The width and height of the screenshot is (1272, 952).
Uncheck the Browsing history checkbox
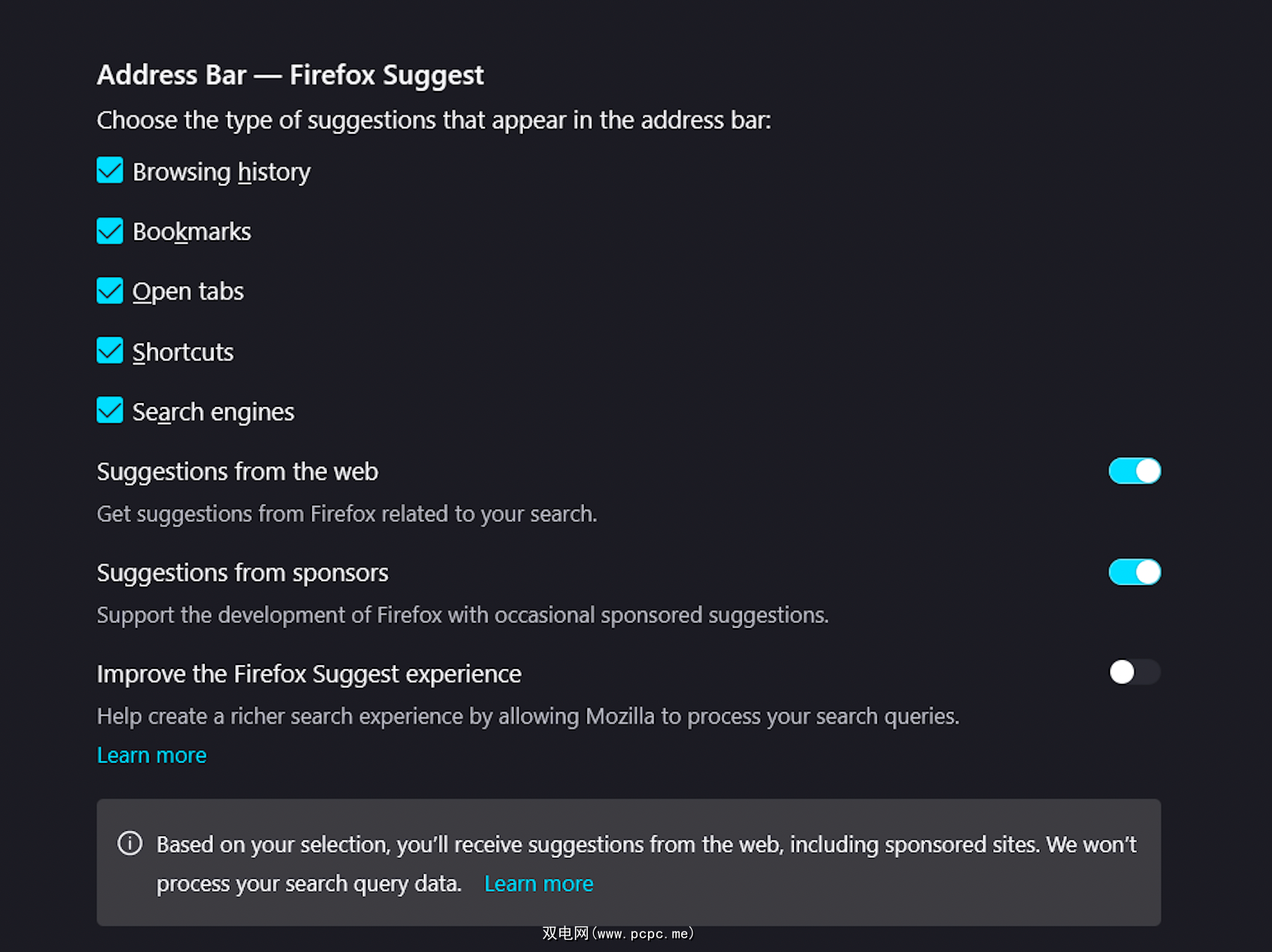(x=110, y=171)
